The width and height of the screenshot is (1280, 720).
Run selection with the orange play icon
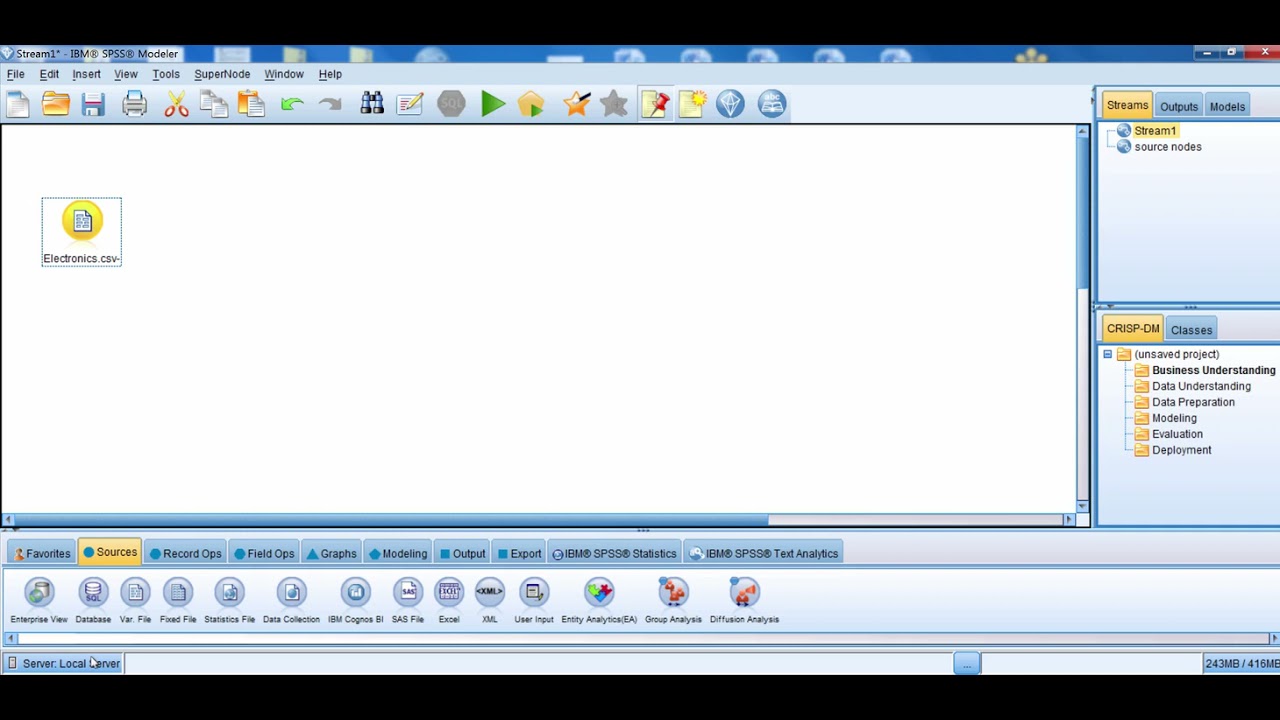(x=531, y=104)
